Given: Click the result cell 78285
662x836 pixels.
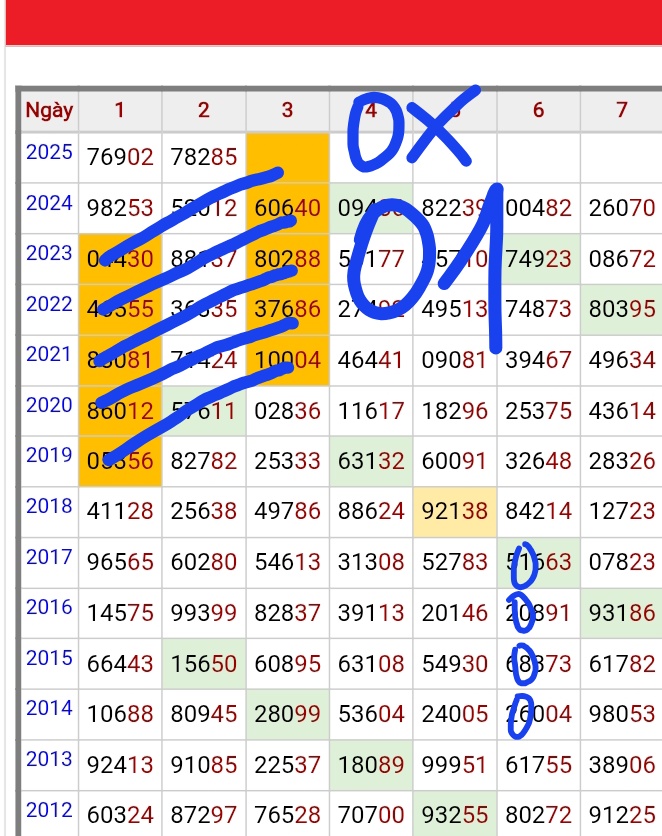Looking at the screenshot, I should [204, 157].
